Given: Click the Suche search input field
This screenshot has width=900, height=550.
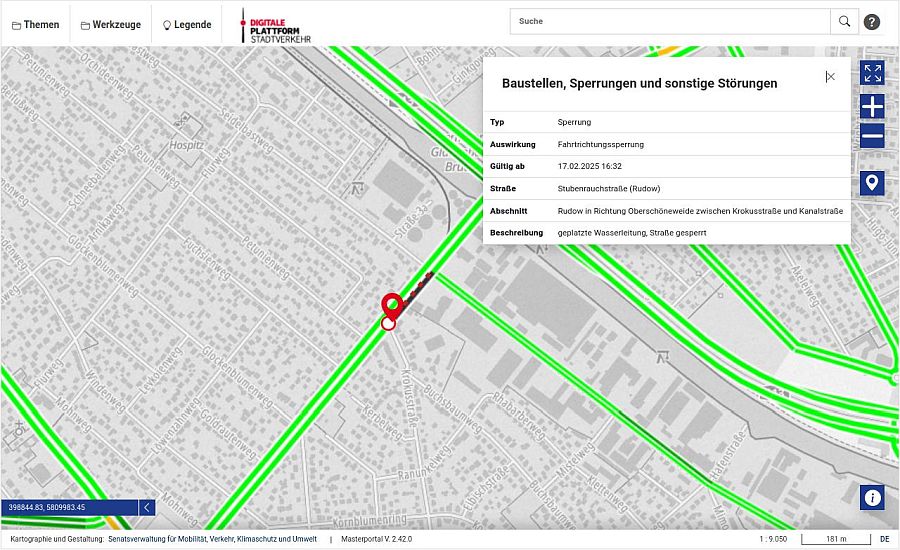Looking at the screenshot, I should pyautogui.click(x=670, y=21).
